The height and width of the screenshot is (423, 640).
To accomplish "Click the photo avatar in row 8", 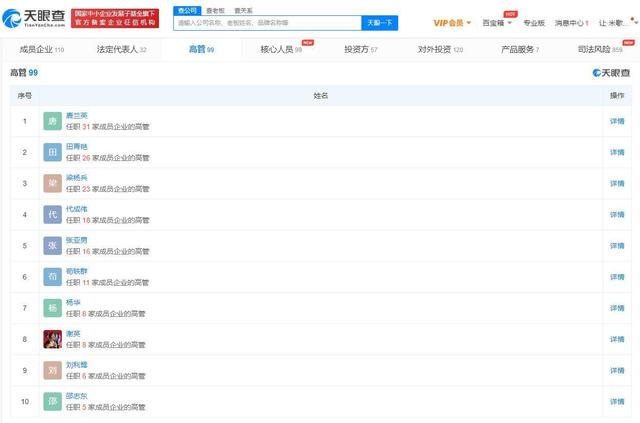I will pyautogui.click(x=53, y=339).
